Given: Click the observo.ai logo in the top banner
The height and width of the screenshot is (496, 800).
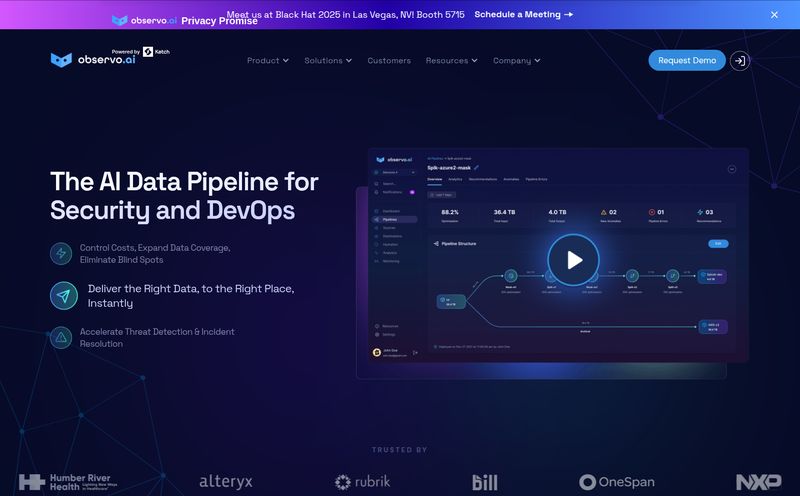Looking at the screenshot, I should (x=144, y=20).
